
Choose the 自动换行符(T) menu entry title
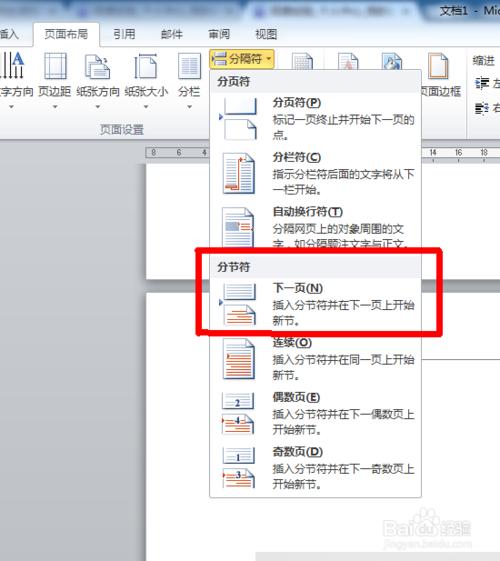pos(308,212)
